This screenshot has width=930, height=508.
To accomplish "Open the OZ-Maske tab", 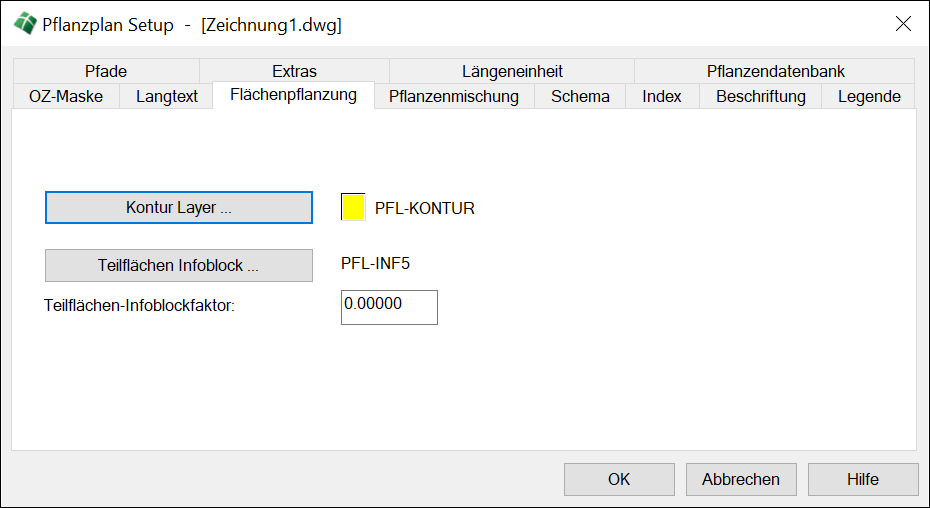I will click(66, 96).
